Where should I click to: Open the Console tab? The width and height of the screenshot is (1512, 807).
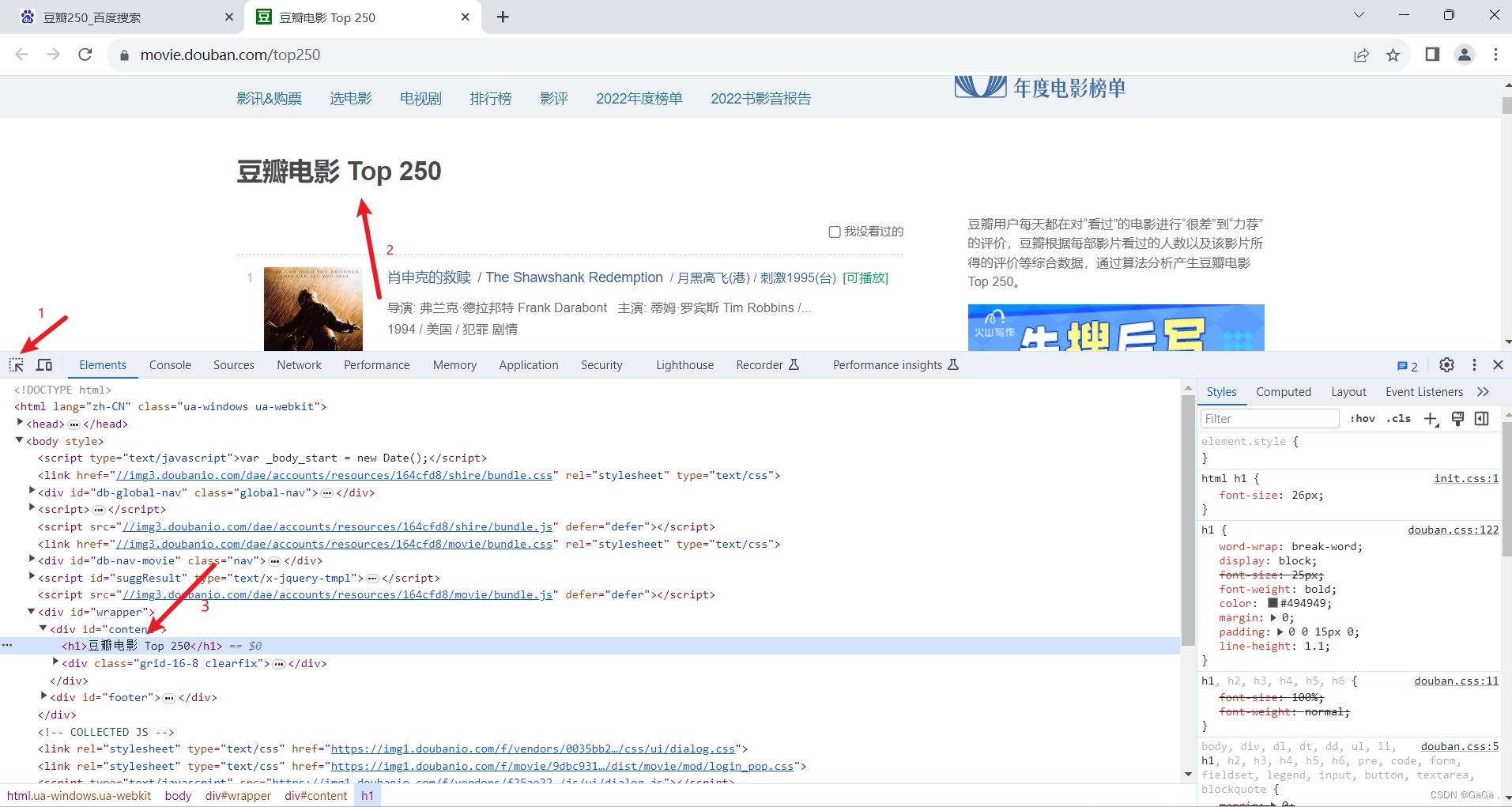point(170,365)
